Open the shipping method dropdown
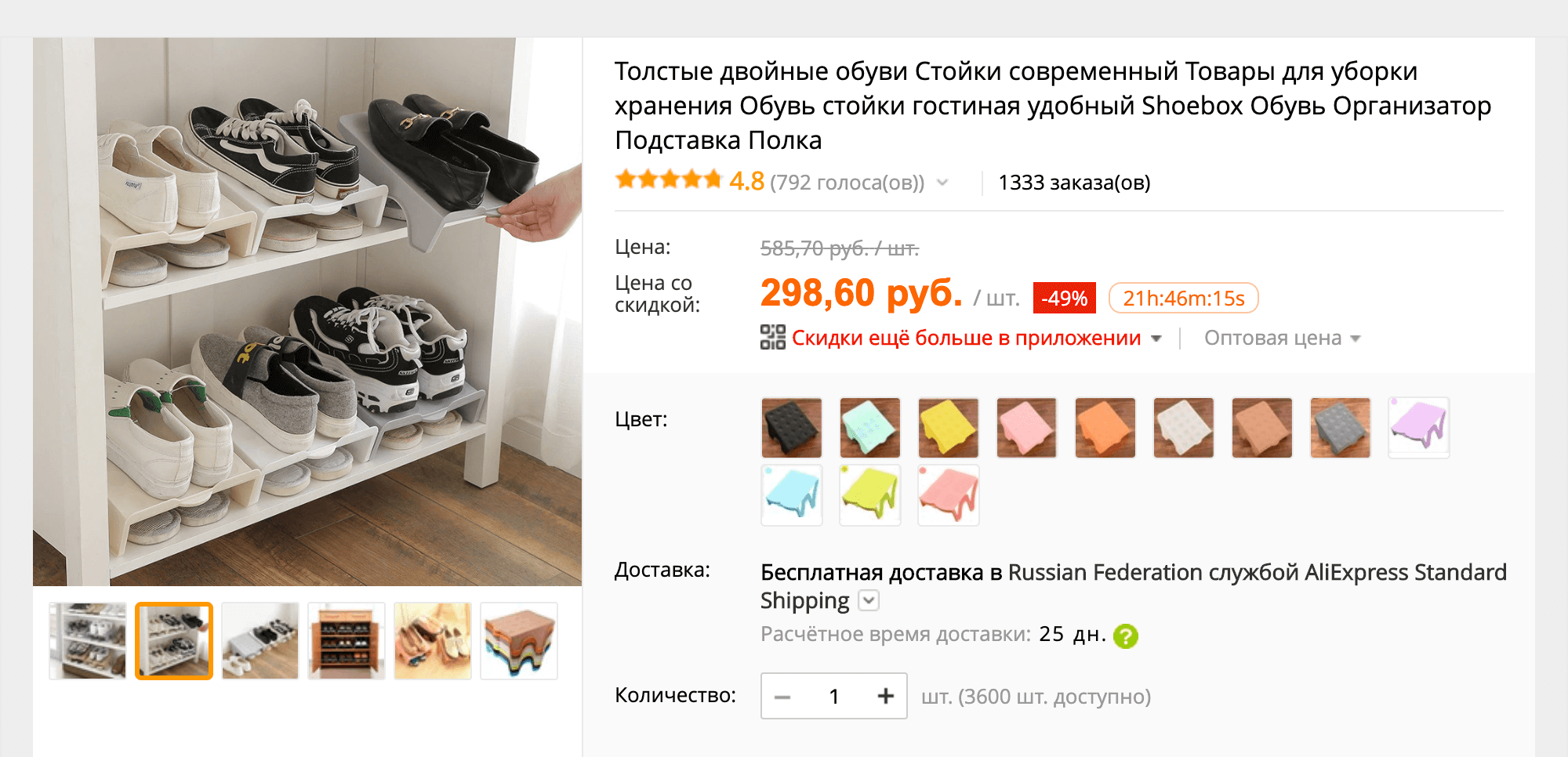 [869, 601]
